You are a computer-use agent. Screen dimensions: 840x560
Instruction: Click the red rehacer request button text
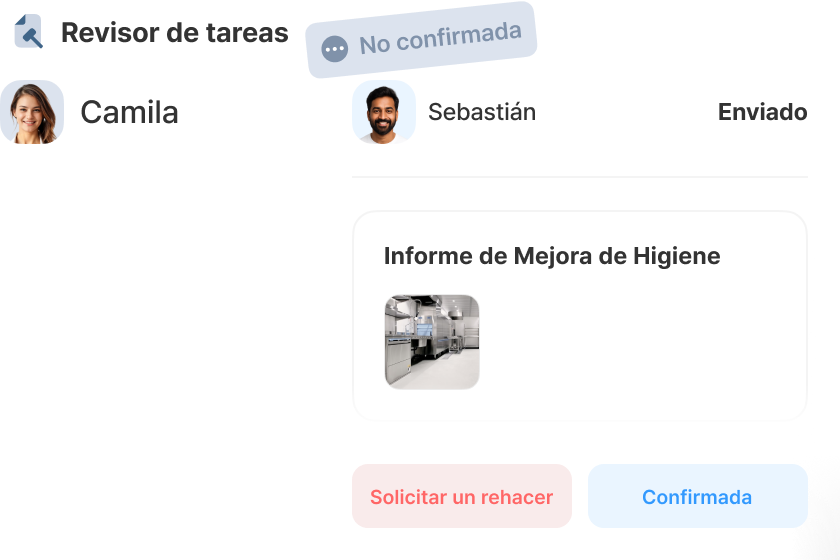pyautogui.click(x=462, y=497)
